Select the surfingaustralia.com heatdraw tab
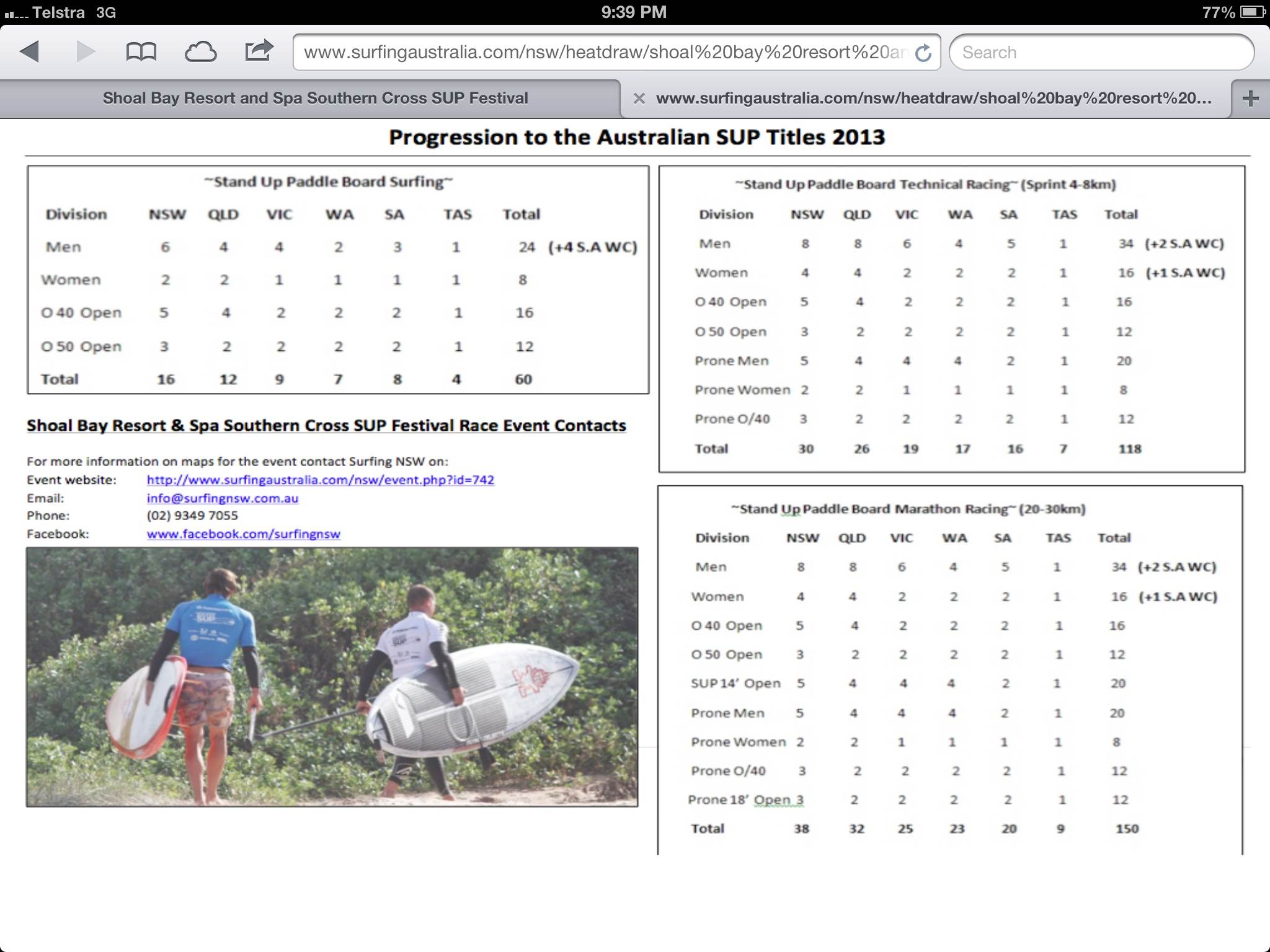 933,99
